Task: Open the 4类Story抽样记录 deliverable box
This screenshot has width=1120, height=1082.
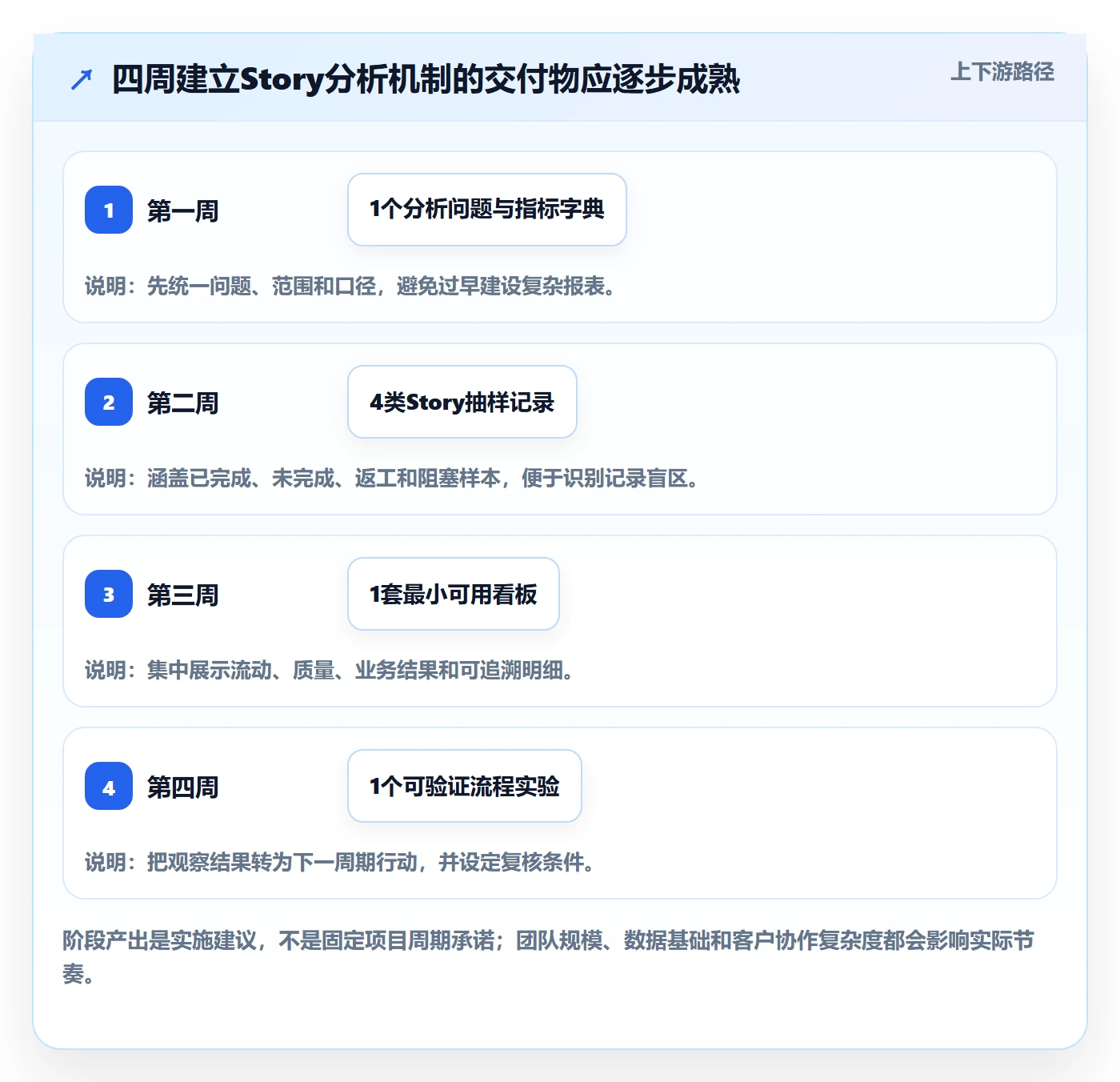Action: pyautogui.click(x=462, y=402)
